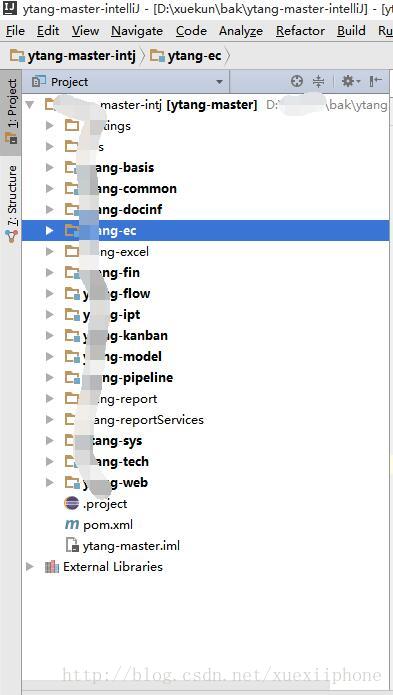Click the ytang-master.iml file icon
Image resolution: width=393 pixels, height=695 pixels.
[72, 546]
